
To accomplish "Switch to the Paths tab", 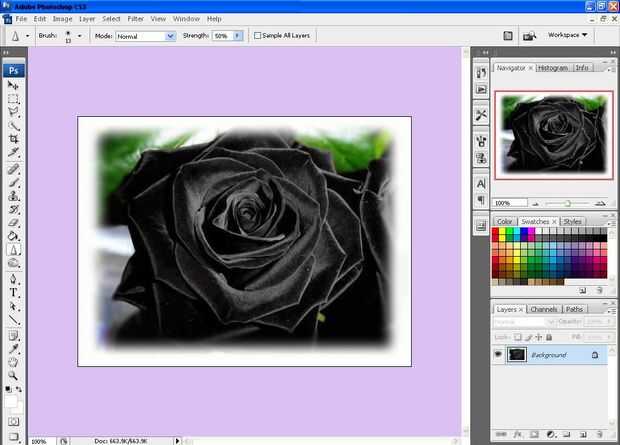I will click(574, 309).
